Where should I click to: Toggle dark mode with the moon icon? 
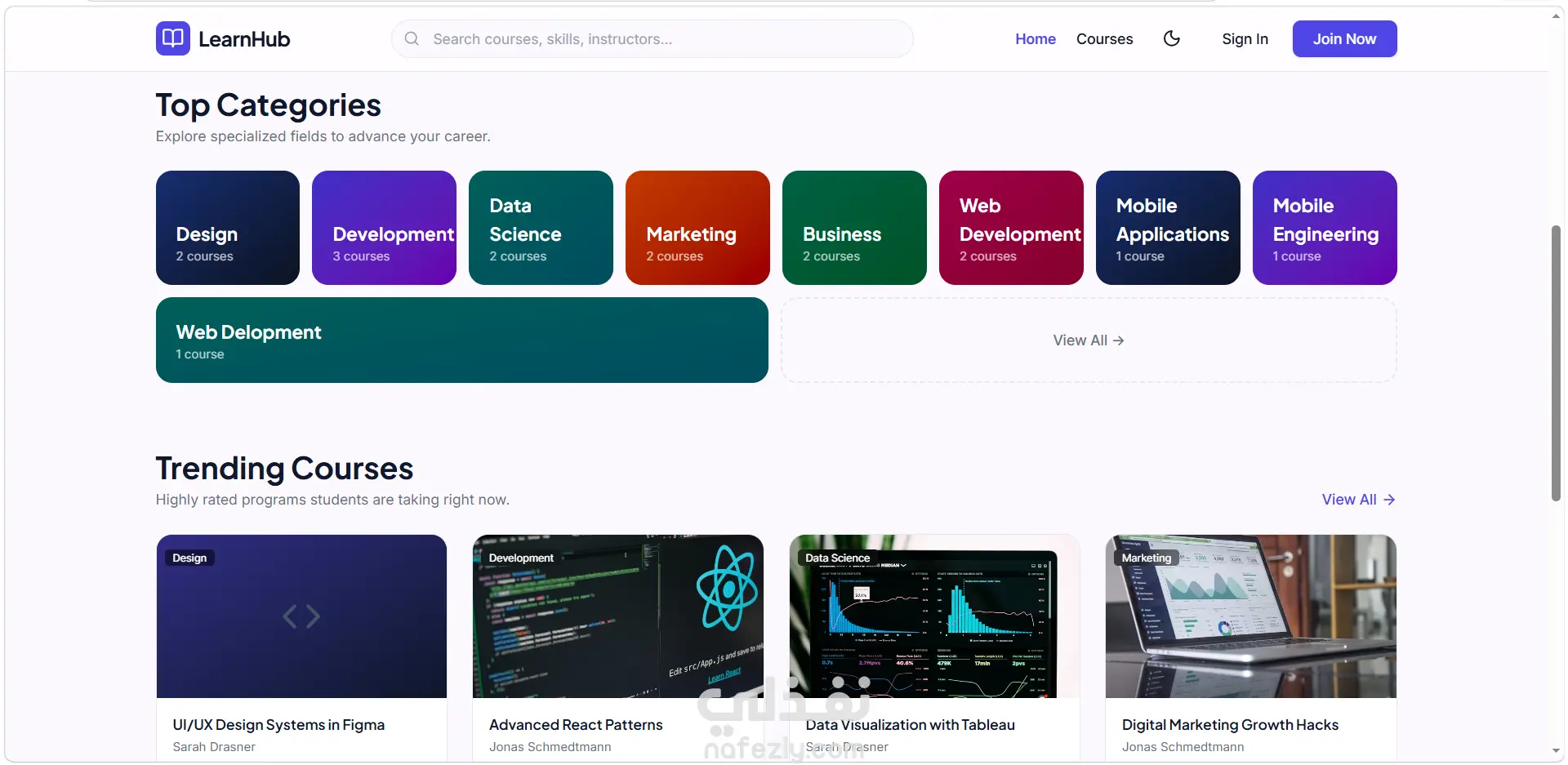pyautogui.click(x=1171, y=38)
